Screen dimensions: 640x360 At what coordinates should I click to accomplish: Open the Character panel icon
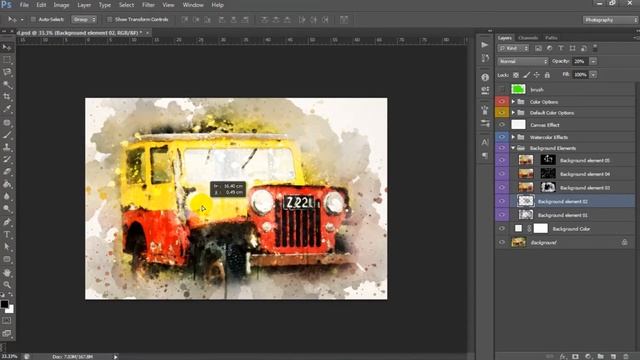pyautogui.click(x=485, y=142)
